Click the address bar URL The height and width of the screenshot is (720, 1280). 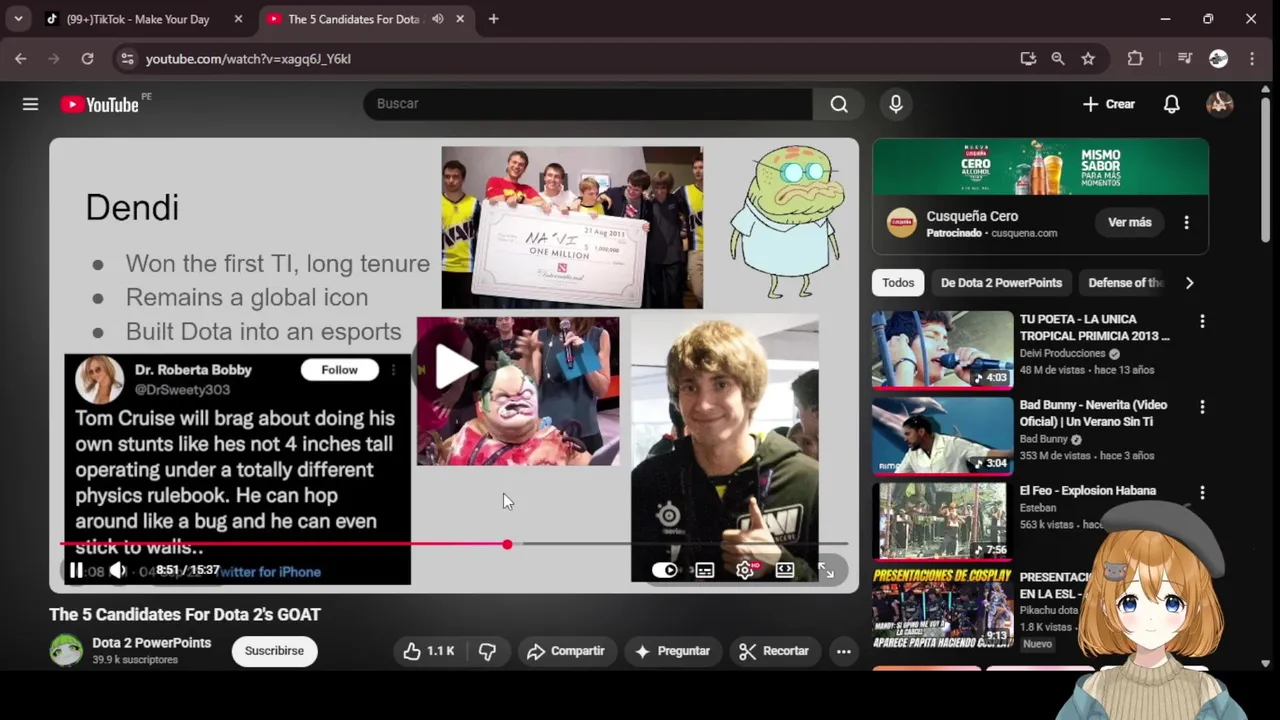pyautogui.click(x=248, y=59)
